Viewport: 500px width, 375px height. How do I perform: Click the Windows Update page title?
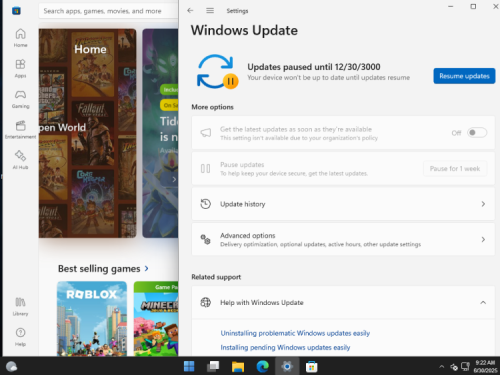(244, 30)
